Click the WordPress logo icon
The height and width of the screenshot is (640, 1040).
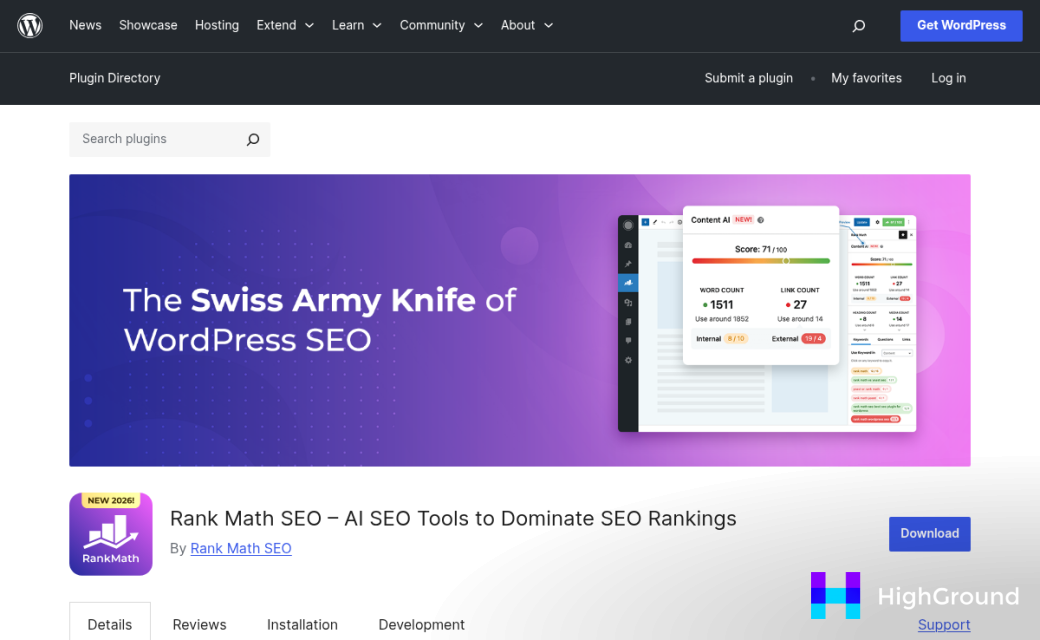point(30,26)
